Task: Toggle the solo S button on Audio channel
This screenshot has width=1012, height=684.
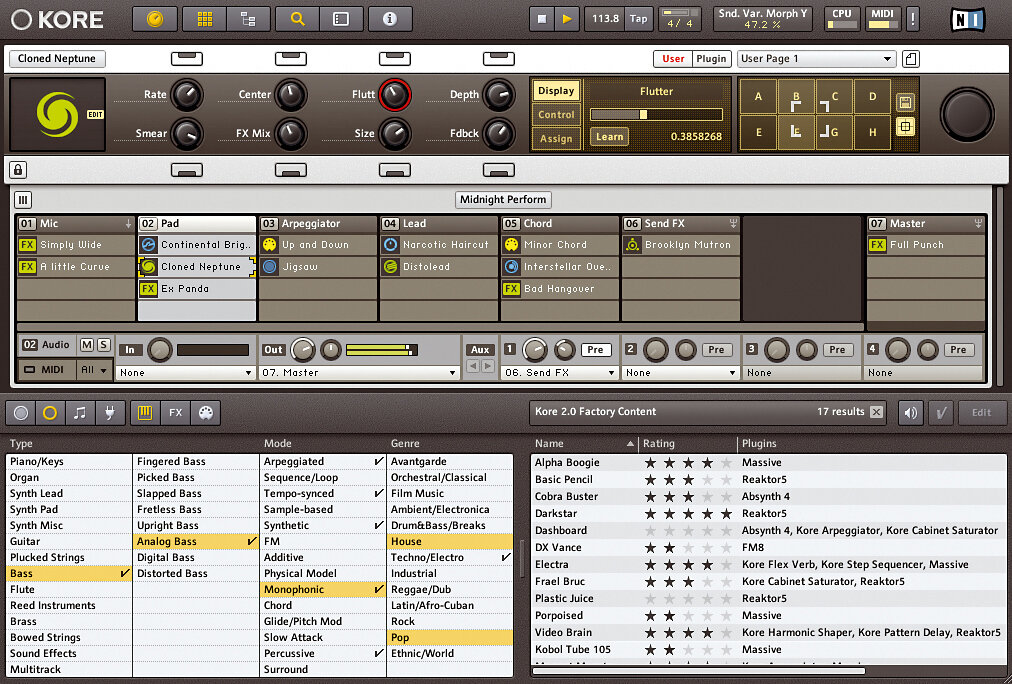Action: click(103, 345)
